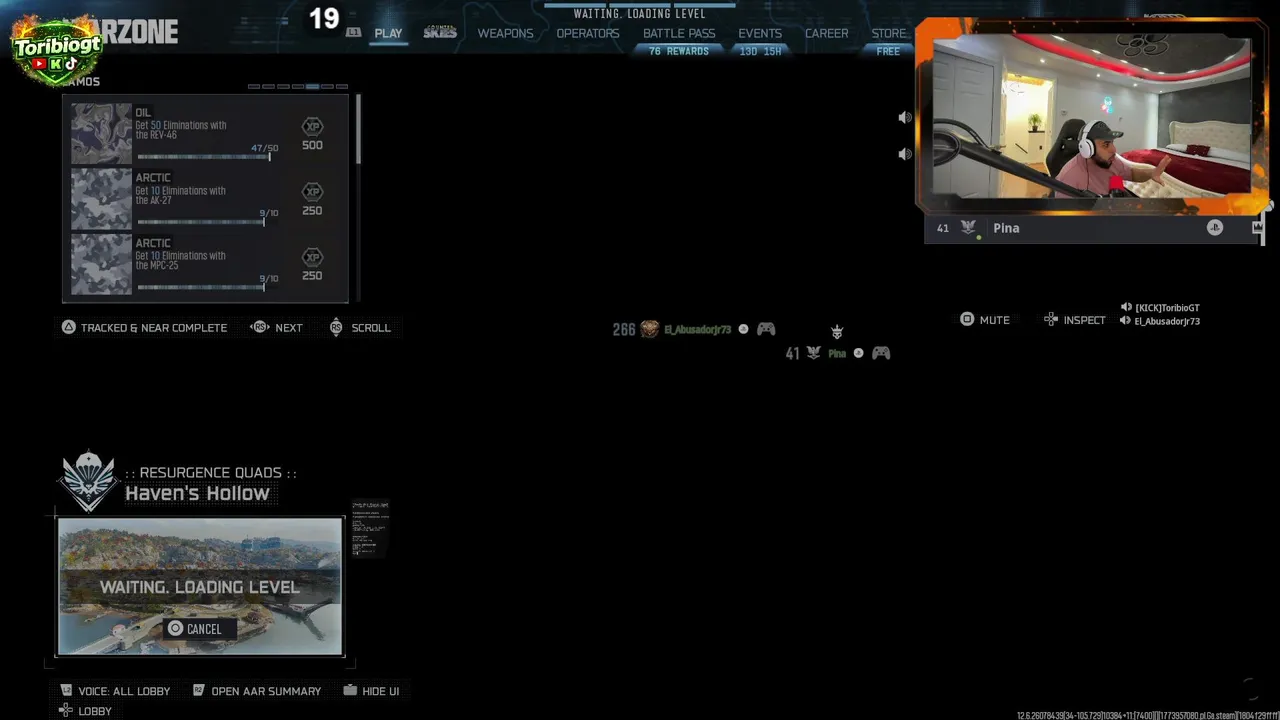The image size is (1280, 720).
Task: Click the square icon beside MUTE
Action: [967, 320]
